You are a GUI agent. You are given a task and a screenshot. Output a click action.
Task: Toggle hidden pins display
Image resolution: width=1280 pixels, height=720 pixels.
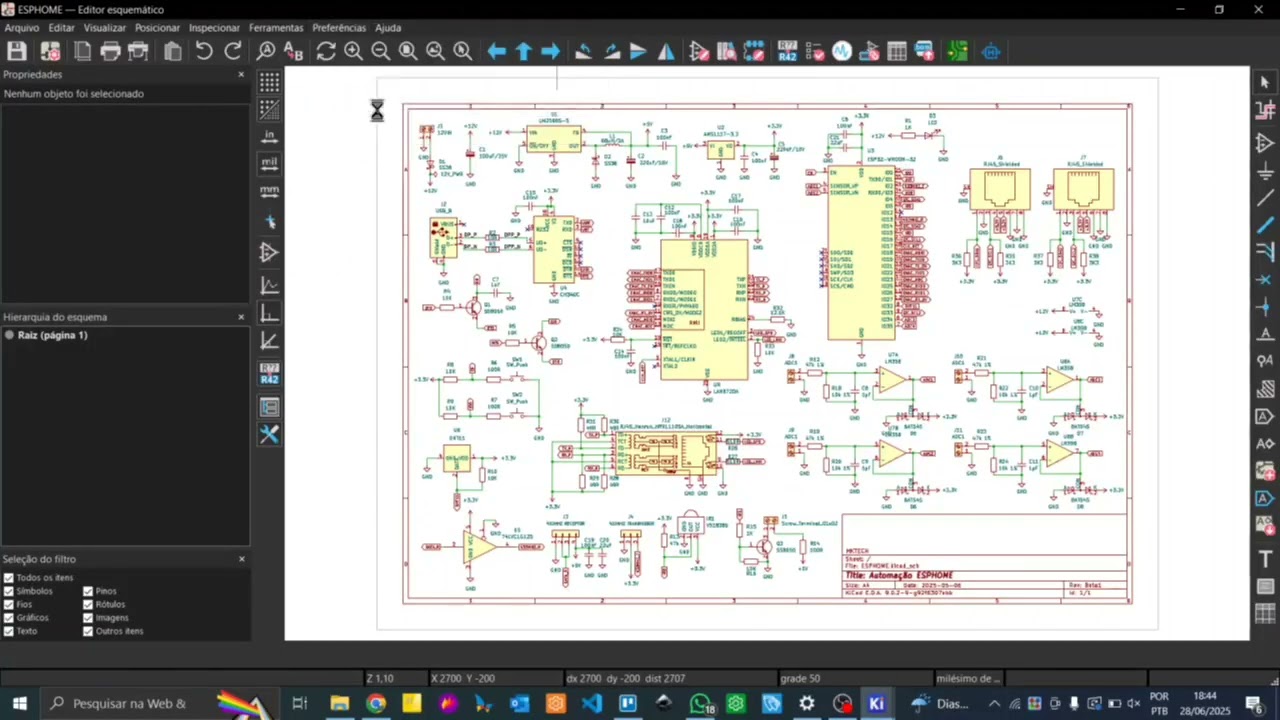pos(269,252)
